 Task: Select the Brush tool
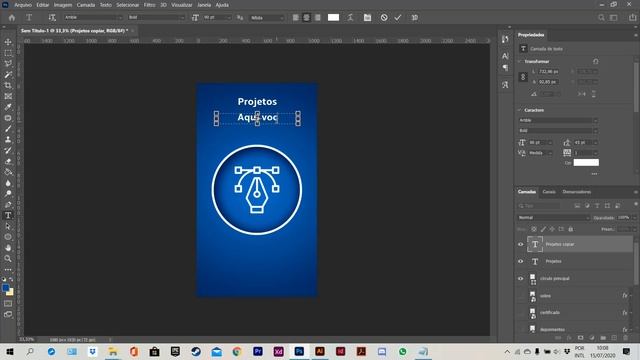click(x=8, y=129)
